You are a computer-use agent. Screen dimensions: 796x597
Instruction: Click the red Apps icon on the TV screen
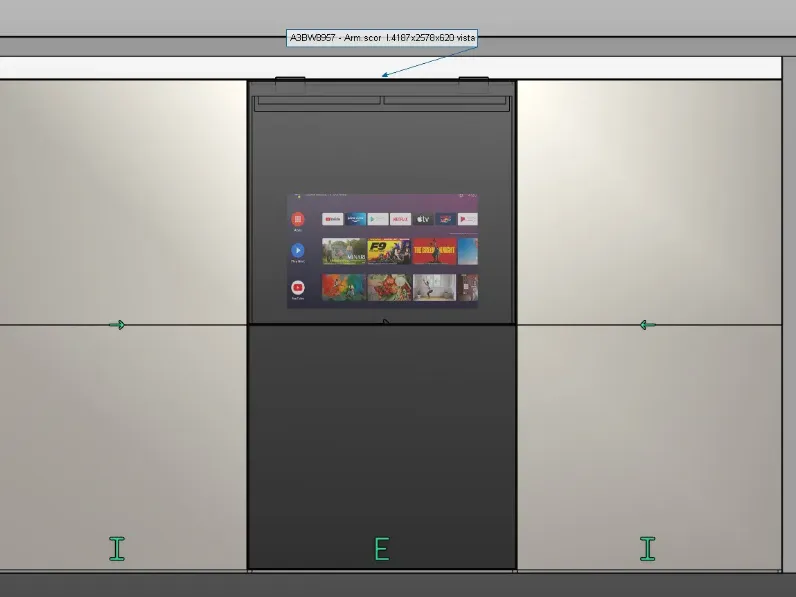pos(298,219)
